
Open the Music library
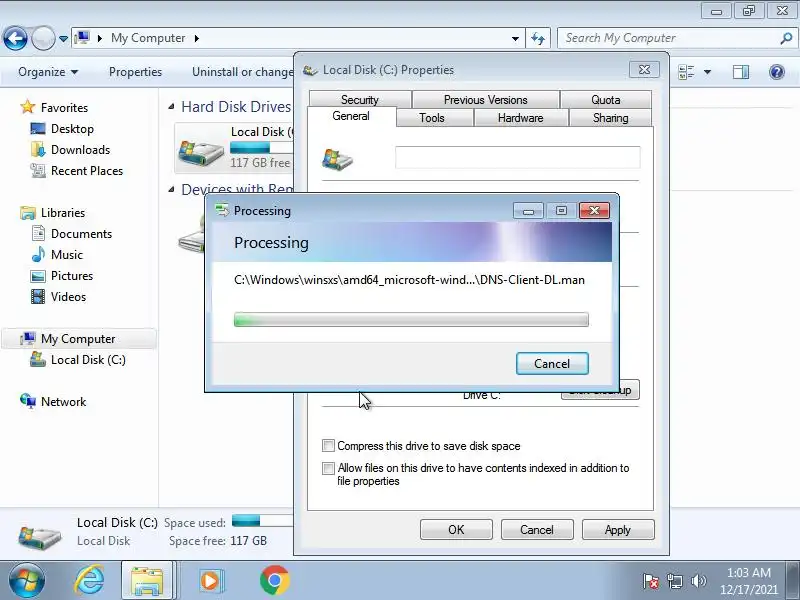coord(66,255)
